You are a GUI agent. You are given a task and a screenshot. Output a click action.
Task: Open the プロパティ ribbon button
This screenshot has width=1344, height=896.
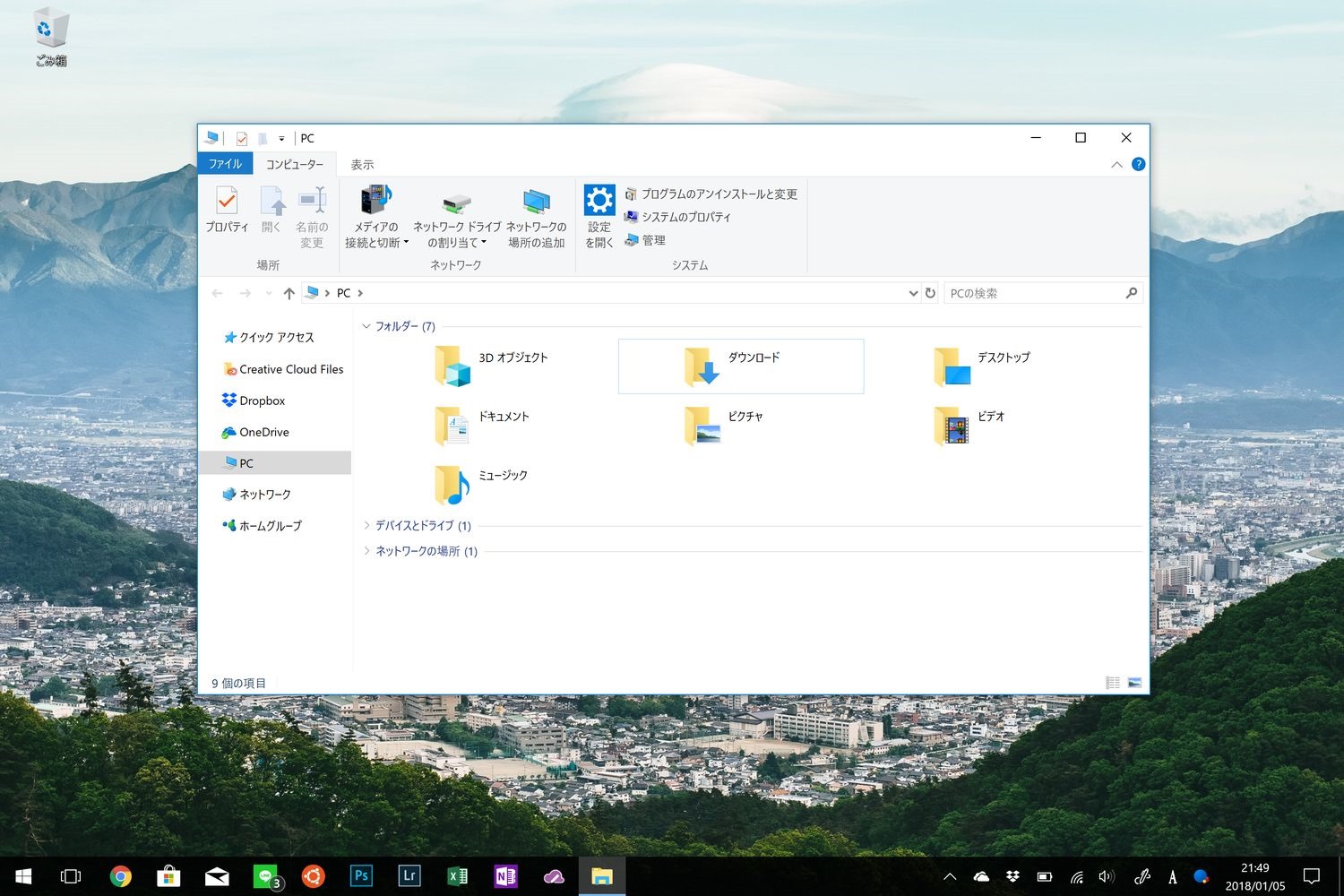(x=227, y=210)
